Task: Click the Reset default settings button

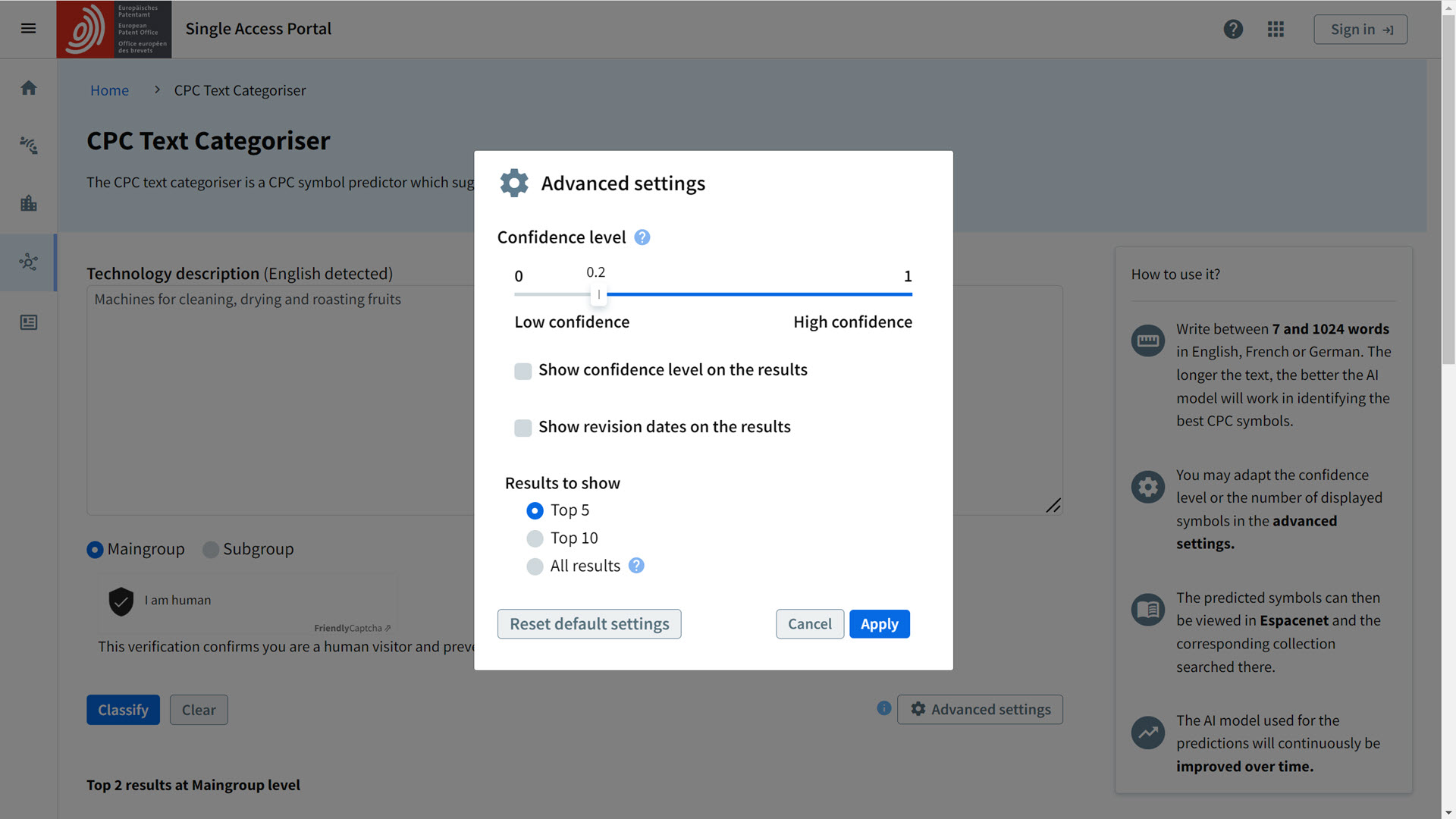Action: (589, 623)
